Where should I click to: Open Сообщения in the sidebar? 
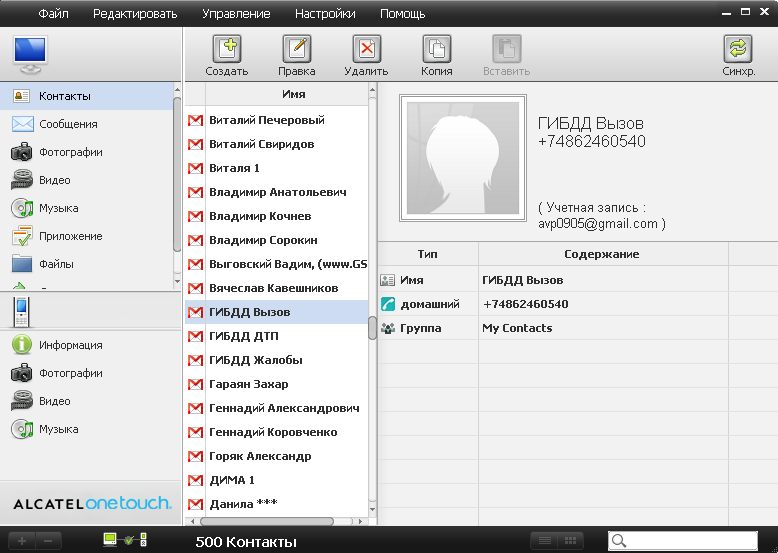click(86, 124)
